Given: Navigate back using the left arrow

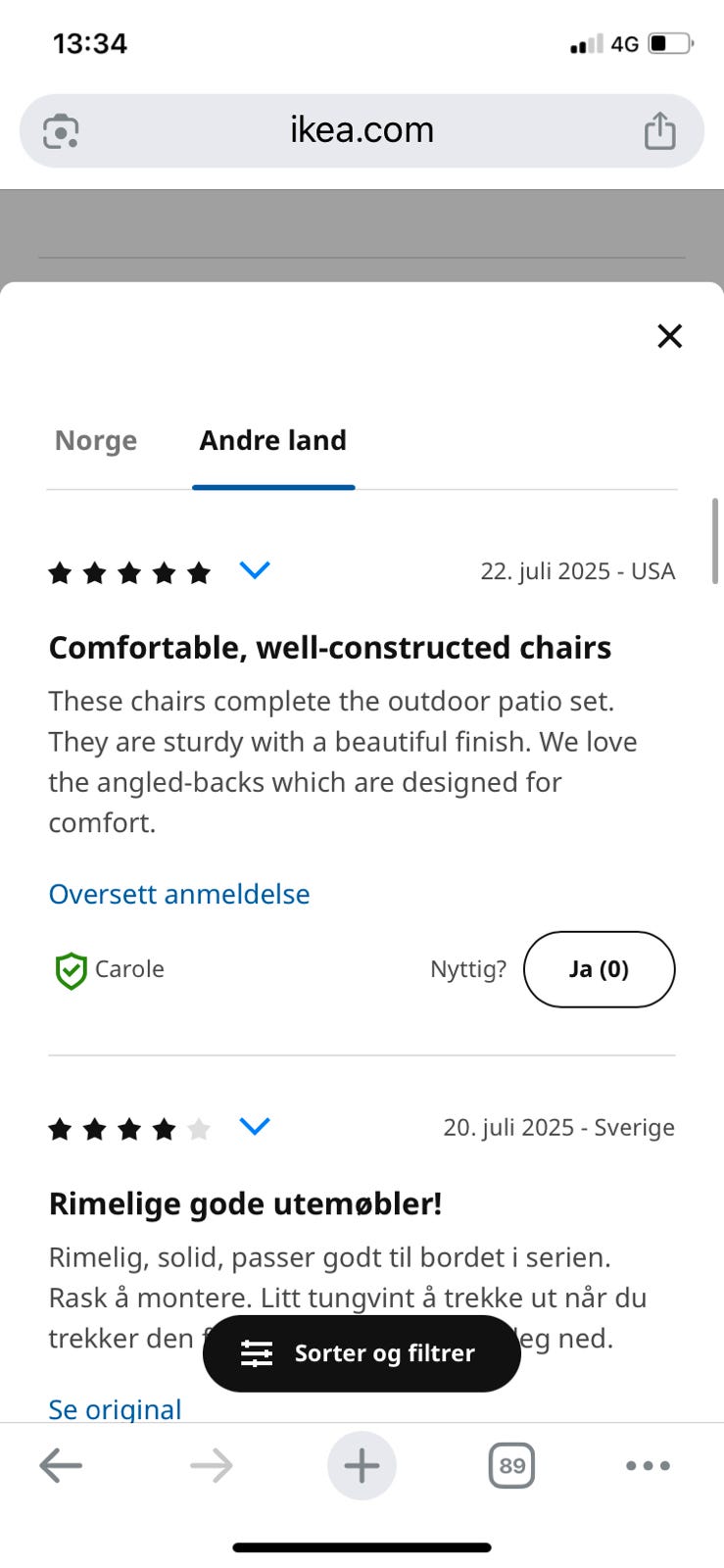Looking at the screenshot, I should tap(61, 1466).
